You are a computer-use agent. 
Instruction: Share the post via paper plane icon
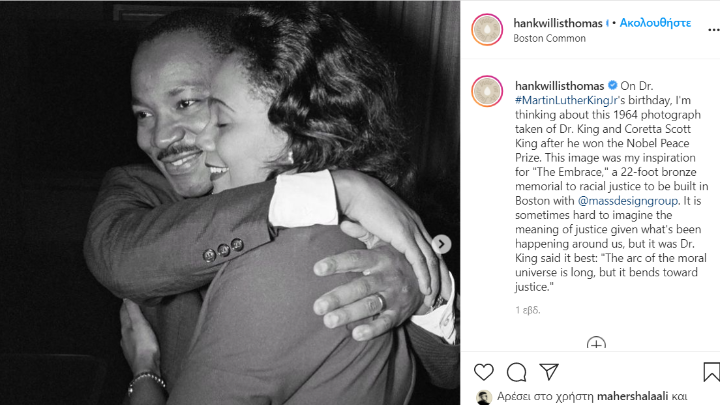pyautogui.click(x=549, y=371)
